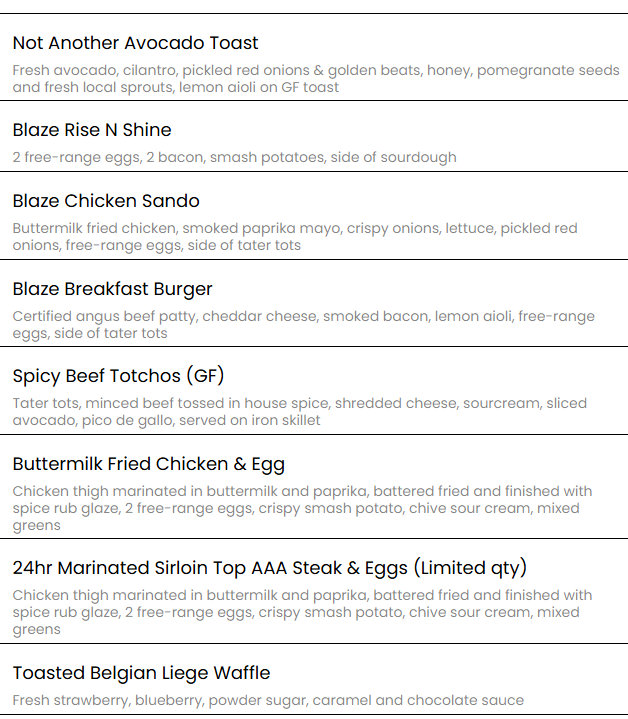This screenshot has width=628, height=719.
Task: Select Spicy Beef Totchos (GF) heading
Action: coord(118,376)
